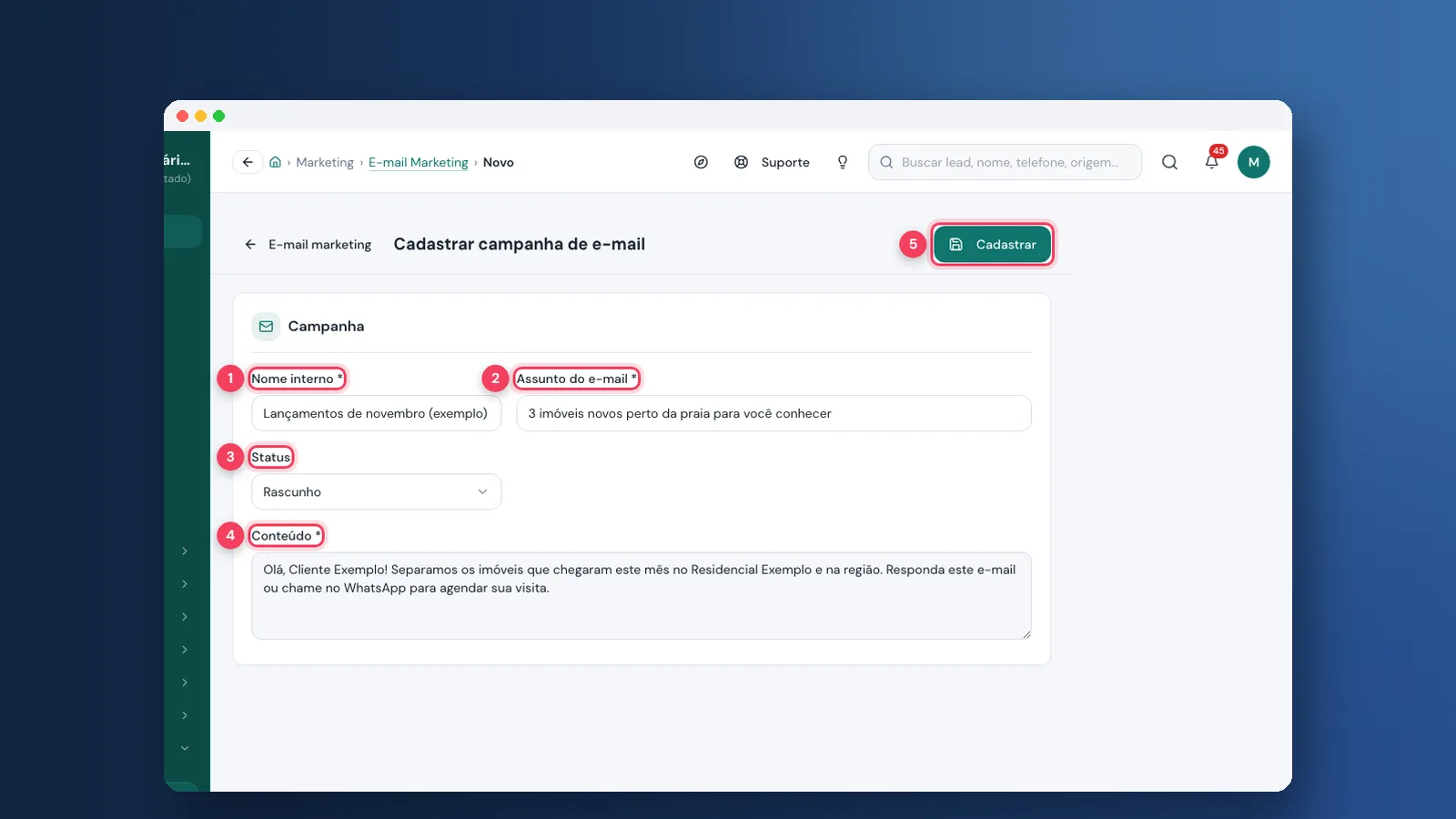Screen dimensions: 1456x819
Task: Minimize the window with the yellow button
Action: click(x=200, y=116)
